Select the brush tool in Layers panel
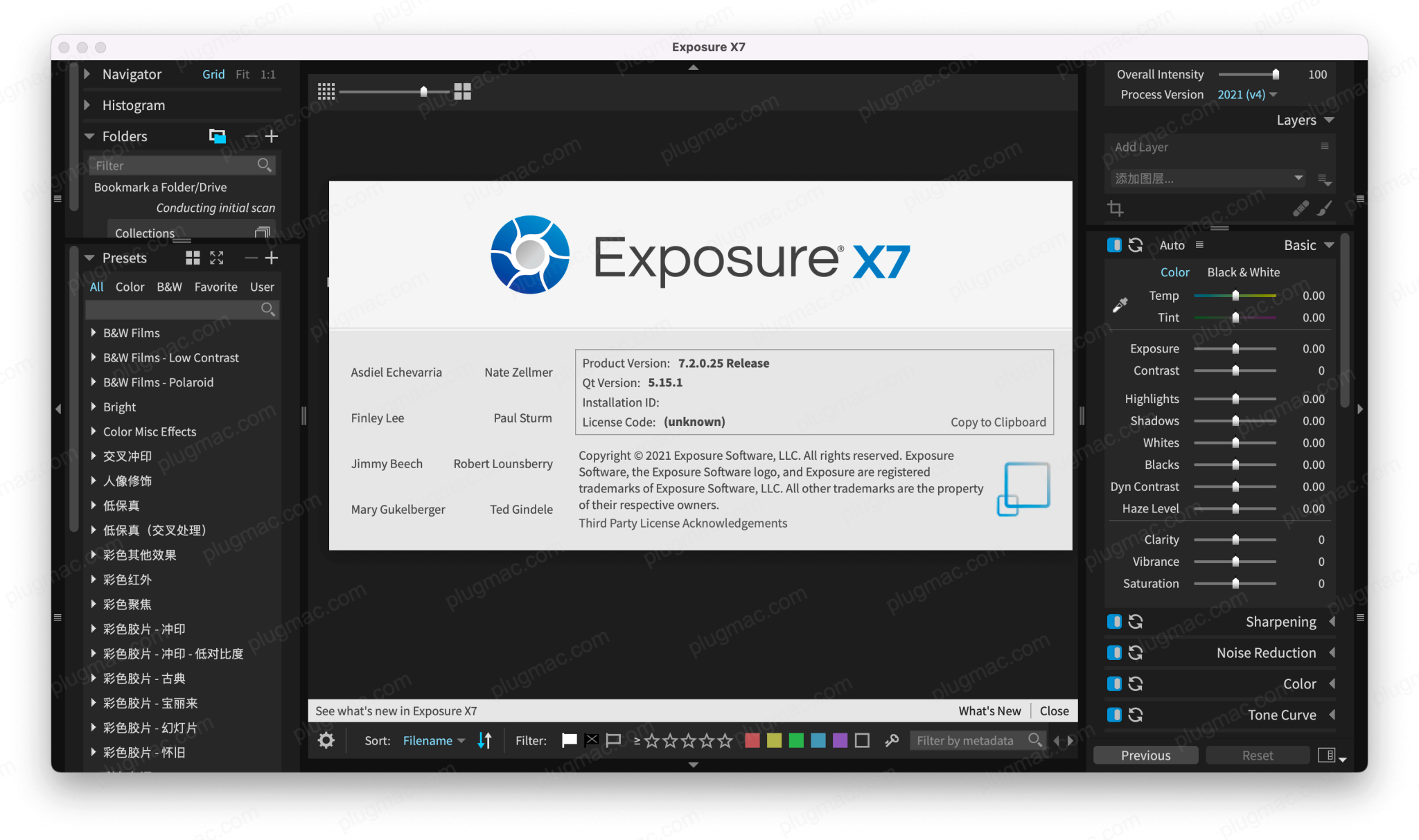 1325,208
